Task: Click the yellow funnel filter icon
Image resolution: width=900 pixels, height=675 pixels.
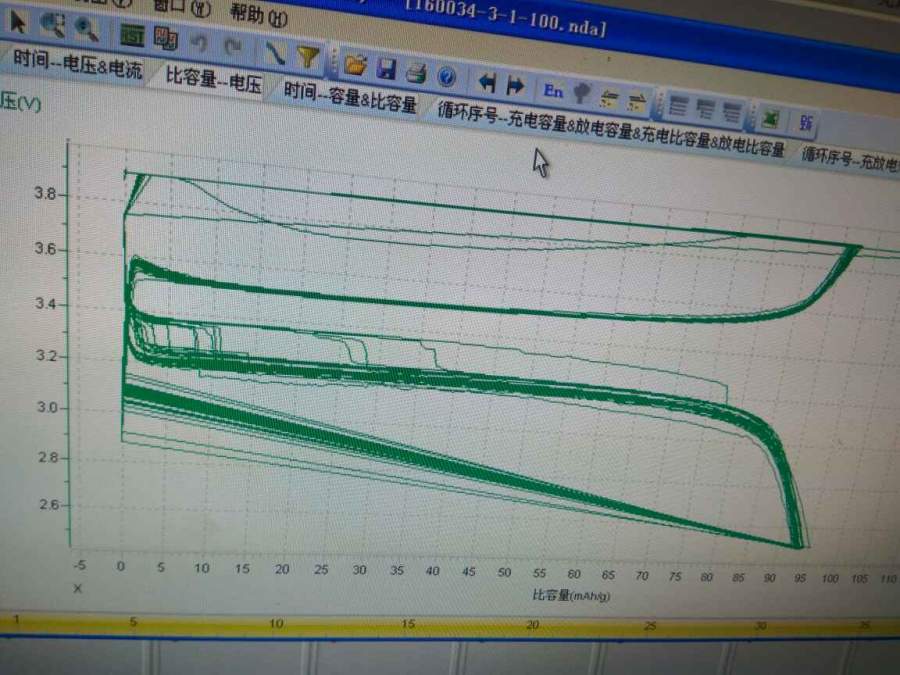Action: 308,57
